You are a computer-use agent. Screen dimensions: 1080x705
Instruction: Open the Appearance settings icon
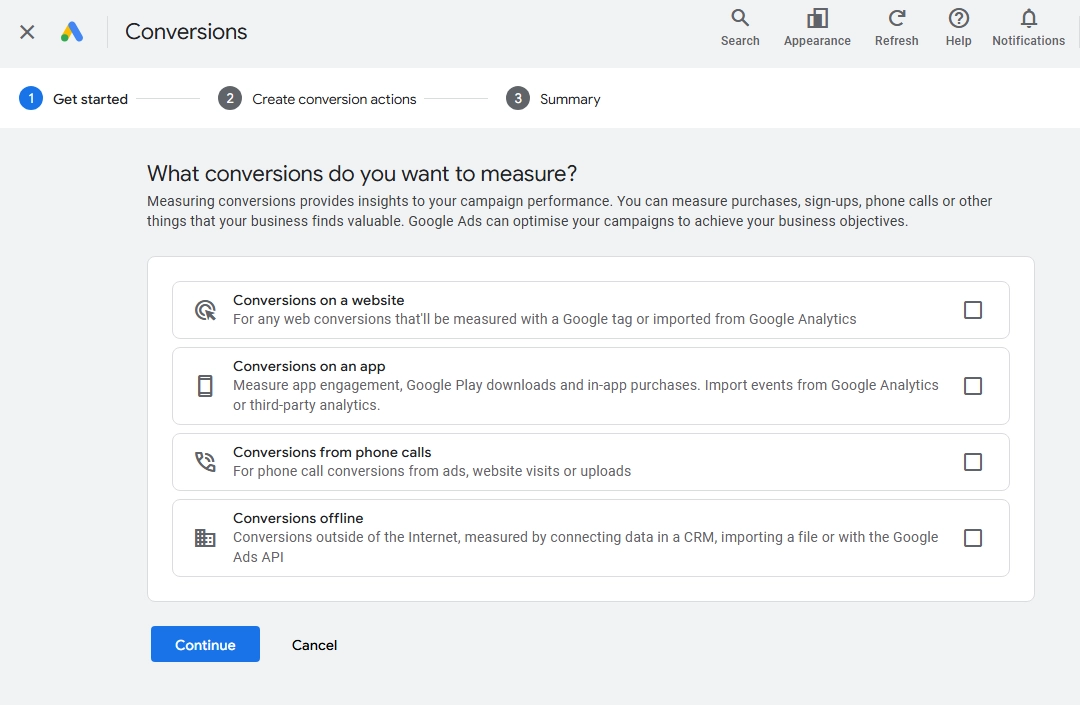(817, 18)
